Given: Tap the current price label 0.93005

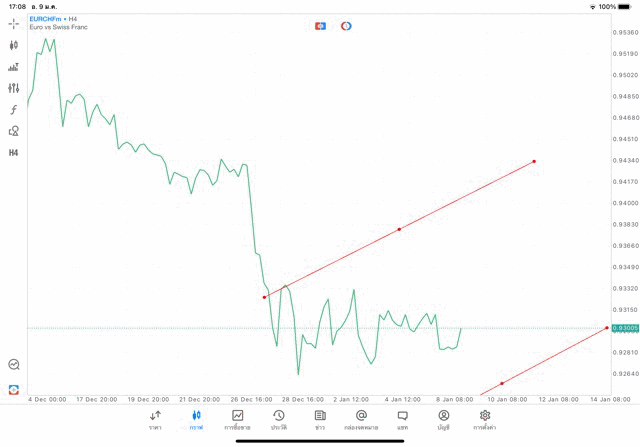Looking at the screenshot, I should pyautogui.click(x=625, y=328).
